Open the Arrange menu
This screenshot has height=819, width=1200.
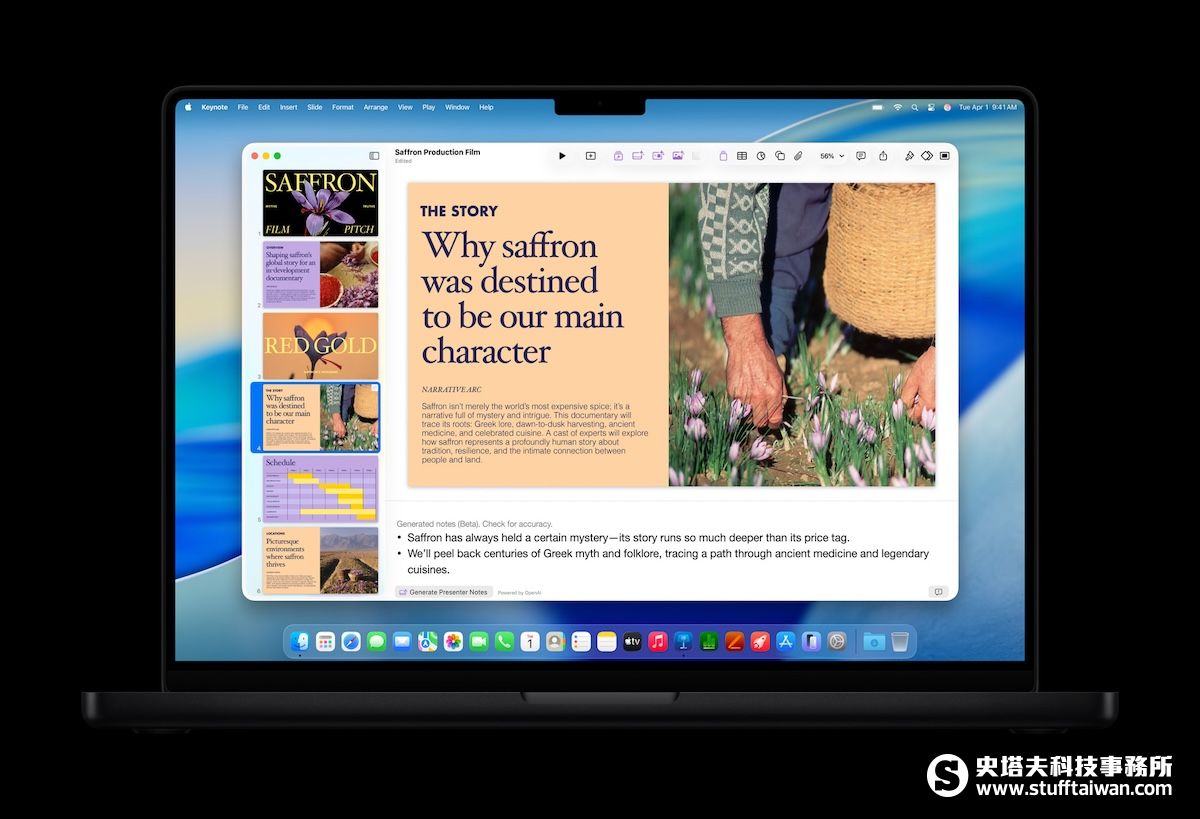coord(375,107)
